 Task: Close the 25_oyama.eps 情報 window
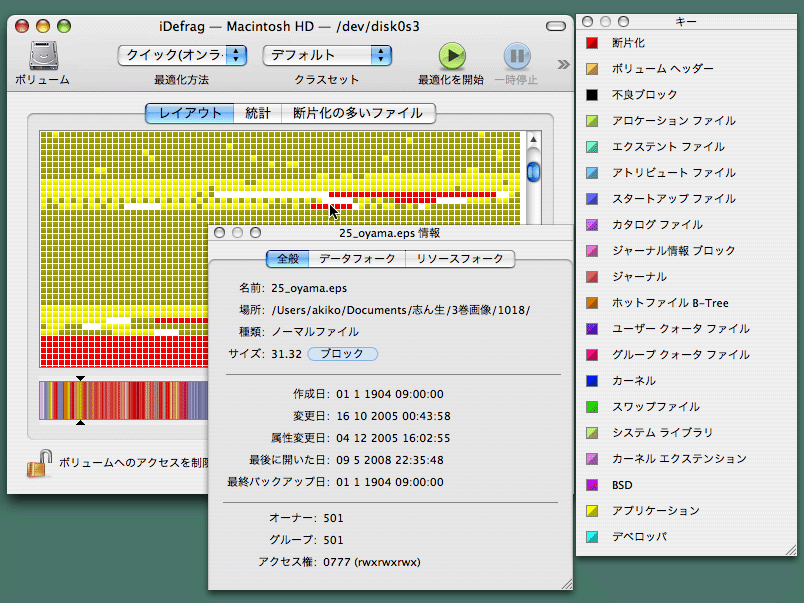pyautogui.click(x=219, y=233)
